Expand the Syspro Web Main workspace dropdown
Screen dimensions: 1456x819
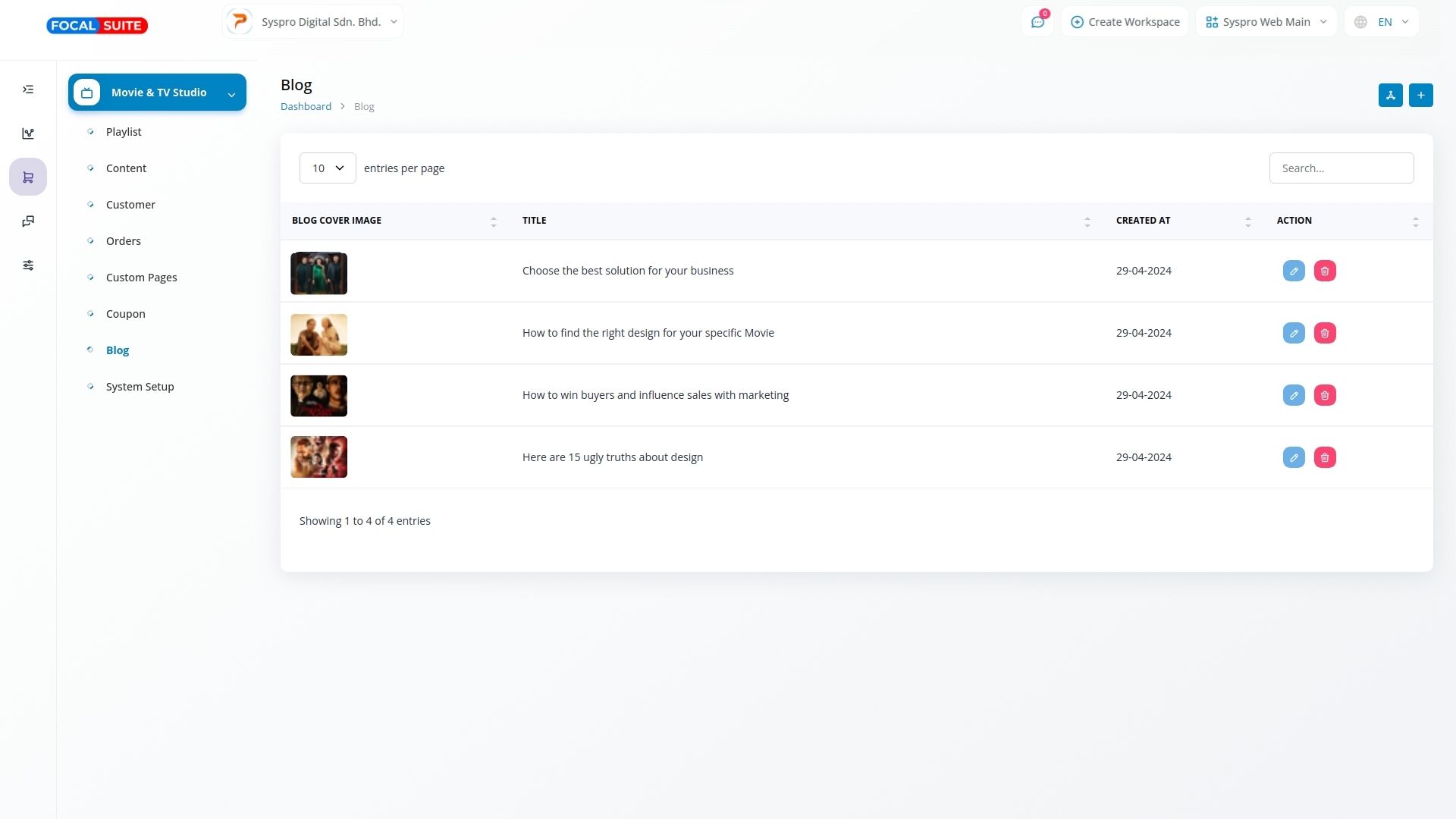[x=1266, y=22]
